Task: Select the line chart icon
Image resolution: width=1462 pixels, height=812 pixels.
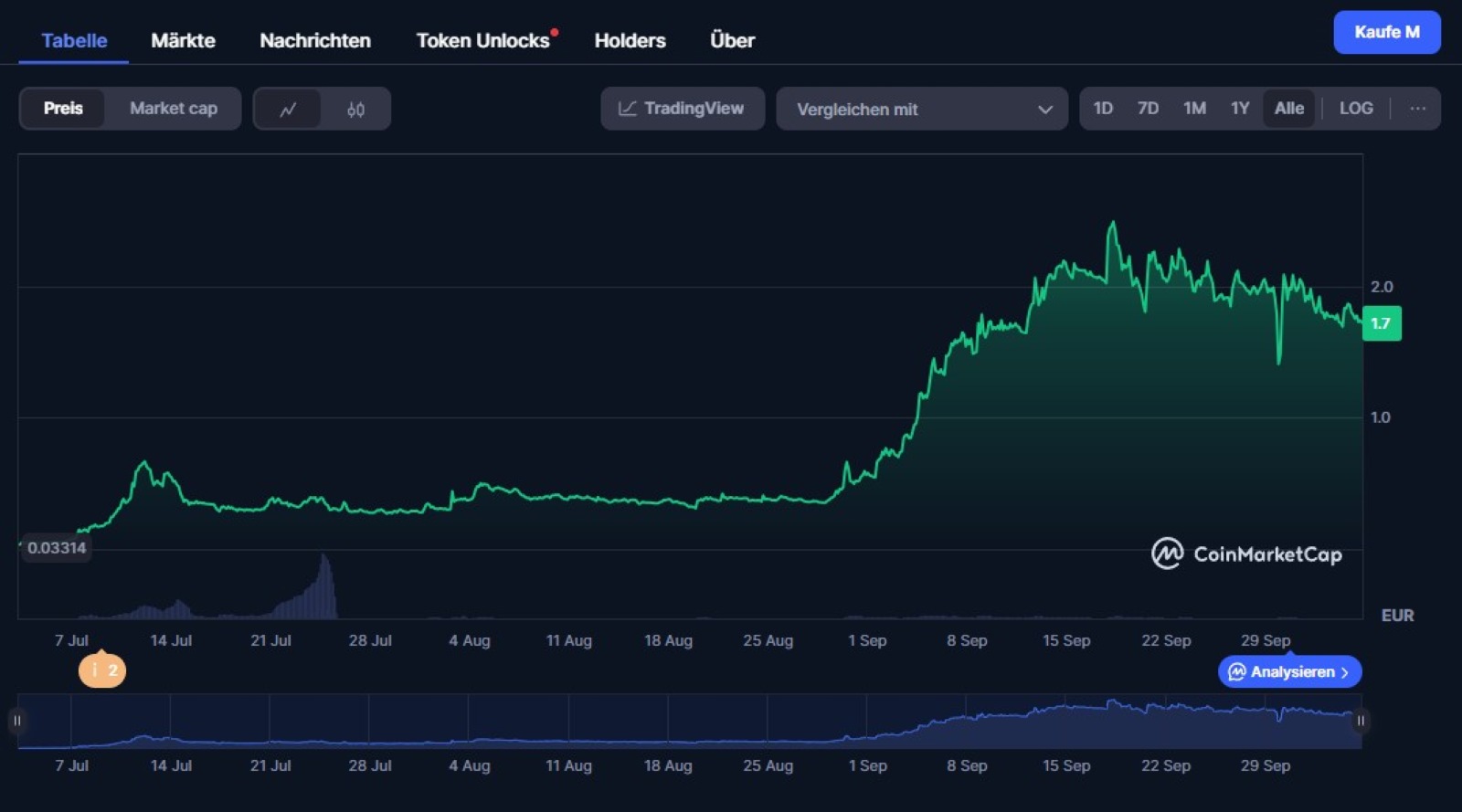Action: pos(288,109)
